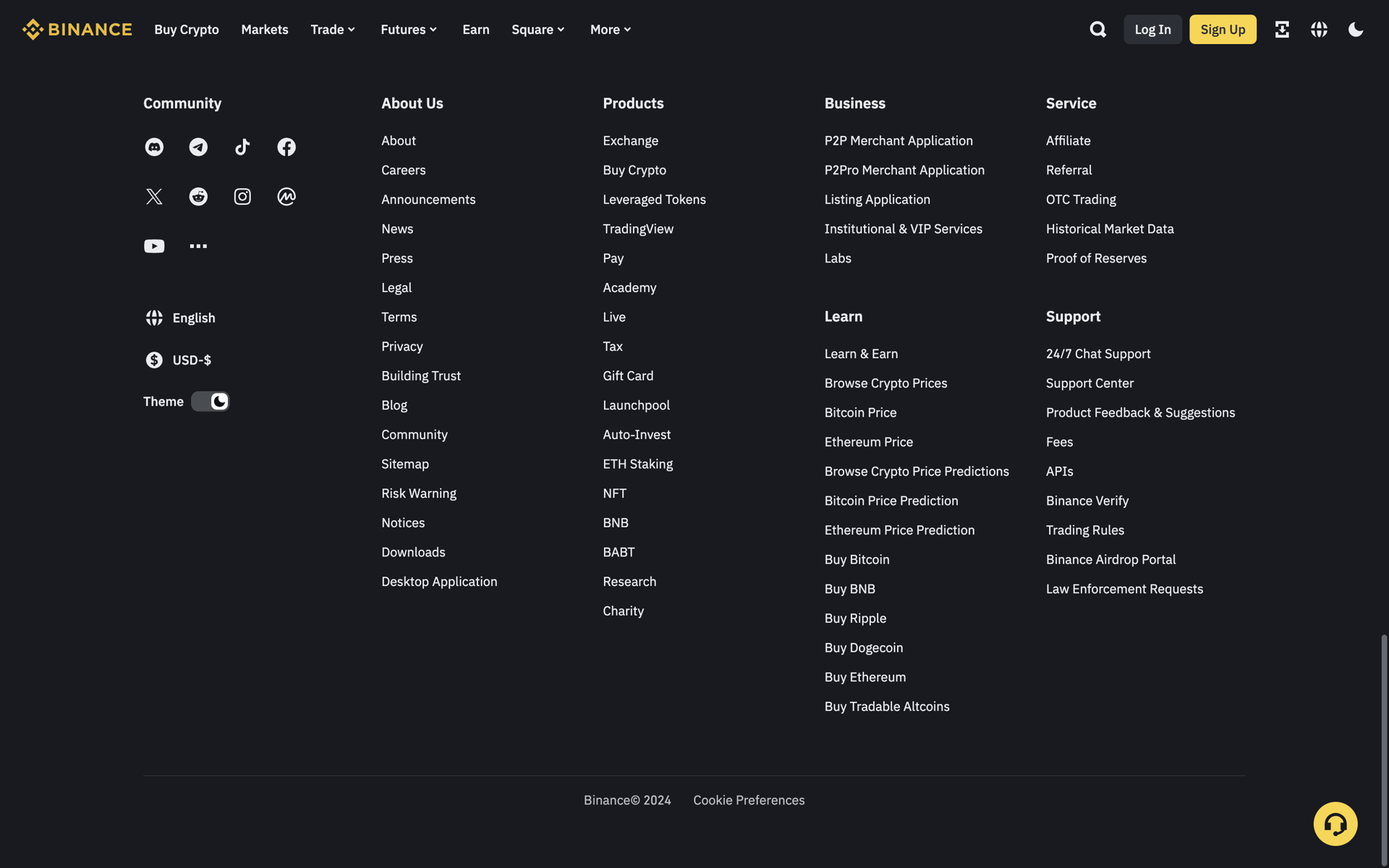Open the X (Twitter) community icon

pyautogui.click(x=154, y=197)
